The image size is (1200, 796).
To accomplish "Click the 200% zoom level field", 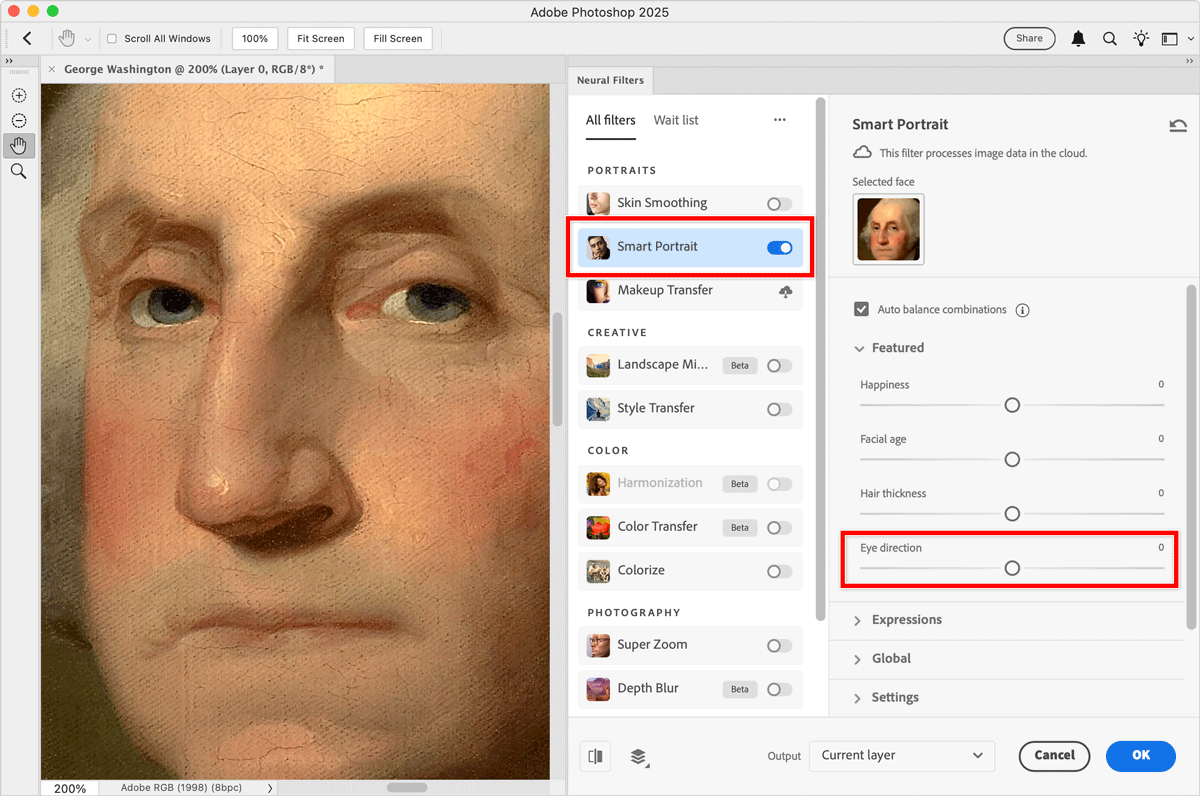I will pyautogui.click(x=70, y=788).
